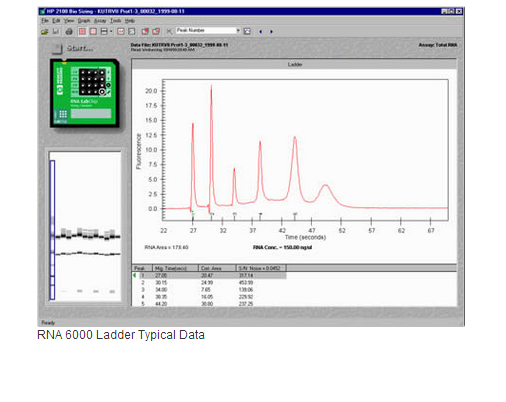Open the arrow beside the split-pane icon

(x=111, y=32)
